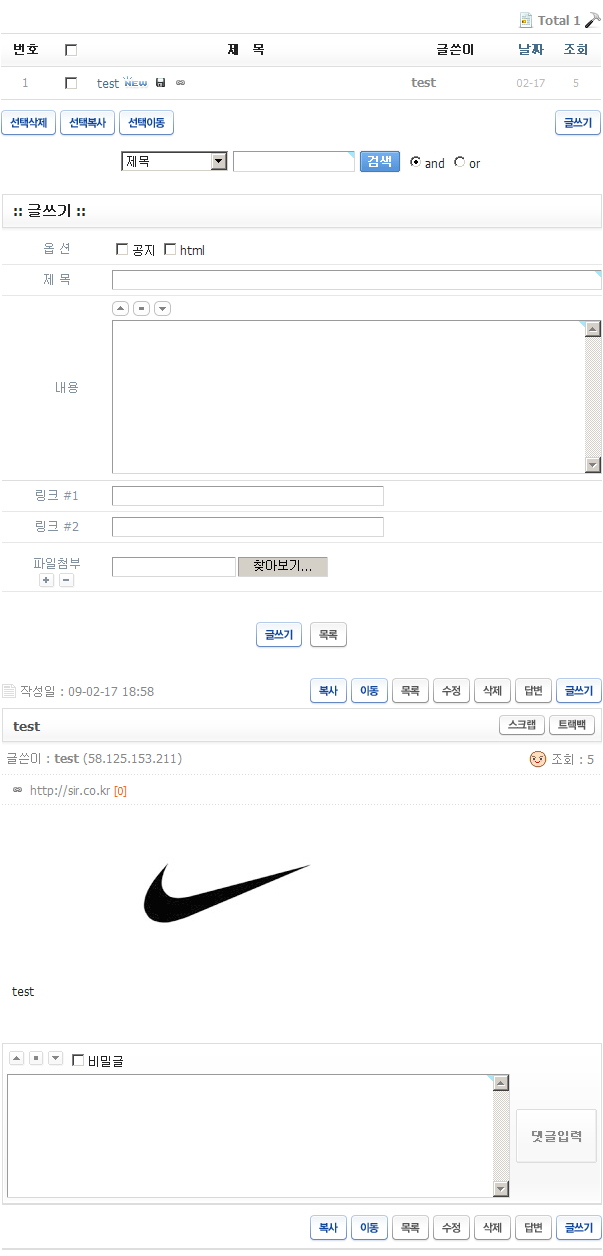Click the chain icon before http://sir.co.kr

coord(17,790)
